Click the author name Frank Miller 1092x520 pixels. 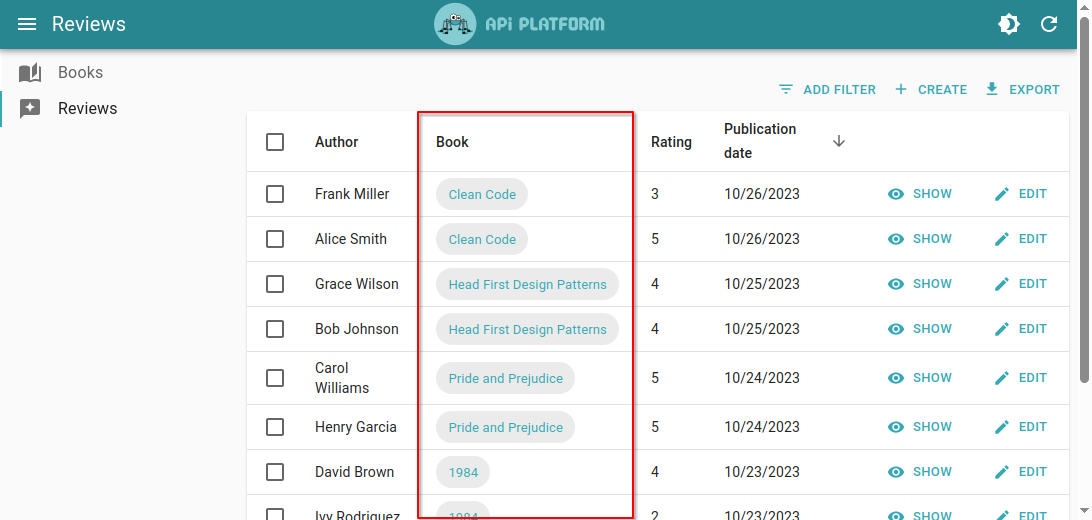[352, 194]
